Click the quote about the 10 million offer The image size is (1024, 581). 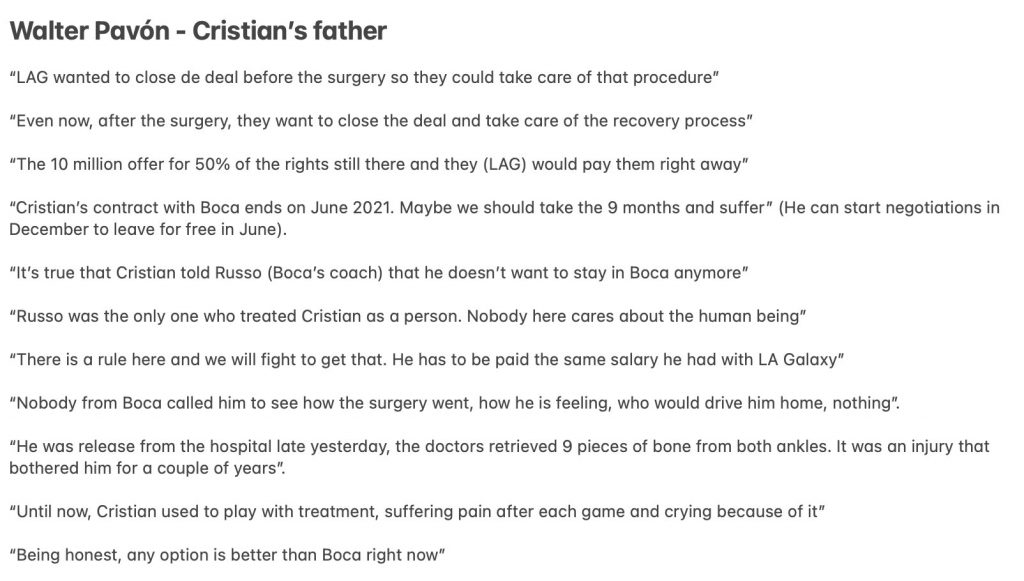point(379,164)
